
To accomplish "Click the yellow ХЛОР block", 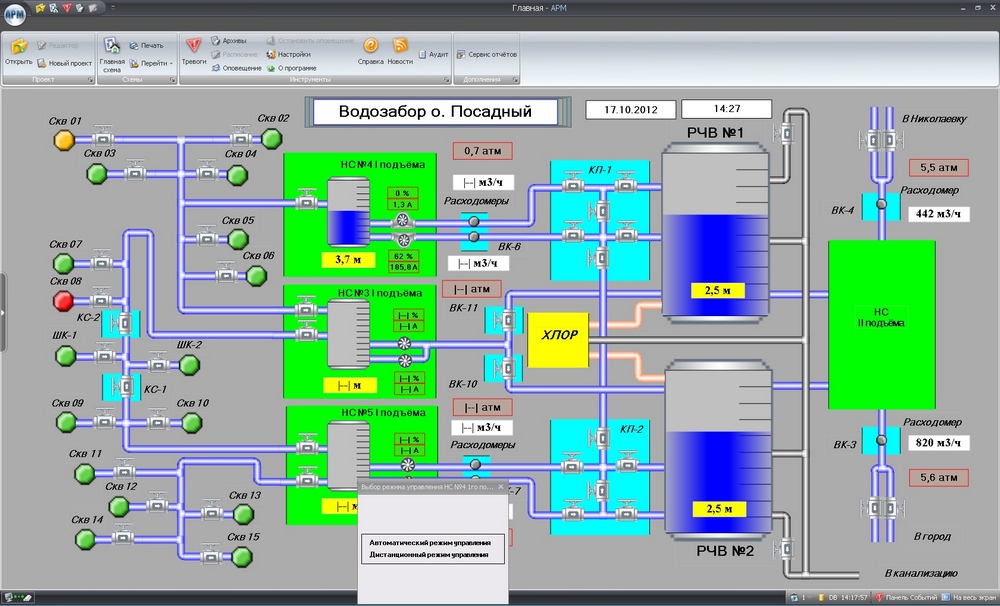I will [x=558, y=335].
